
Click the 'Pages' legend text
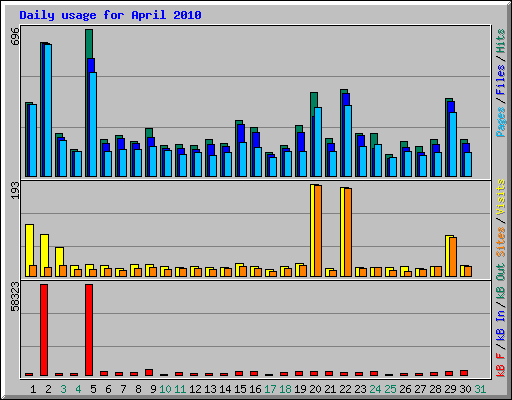pos(501,121)
